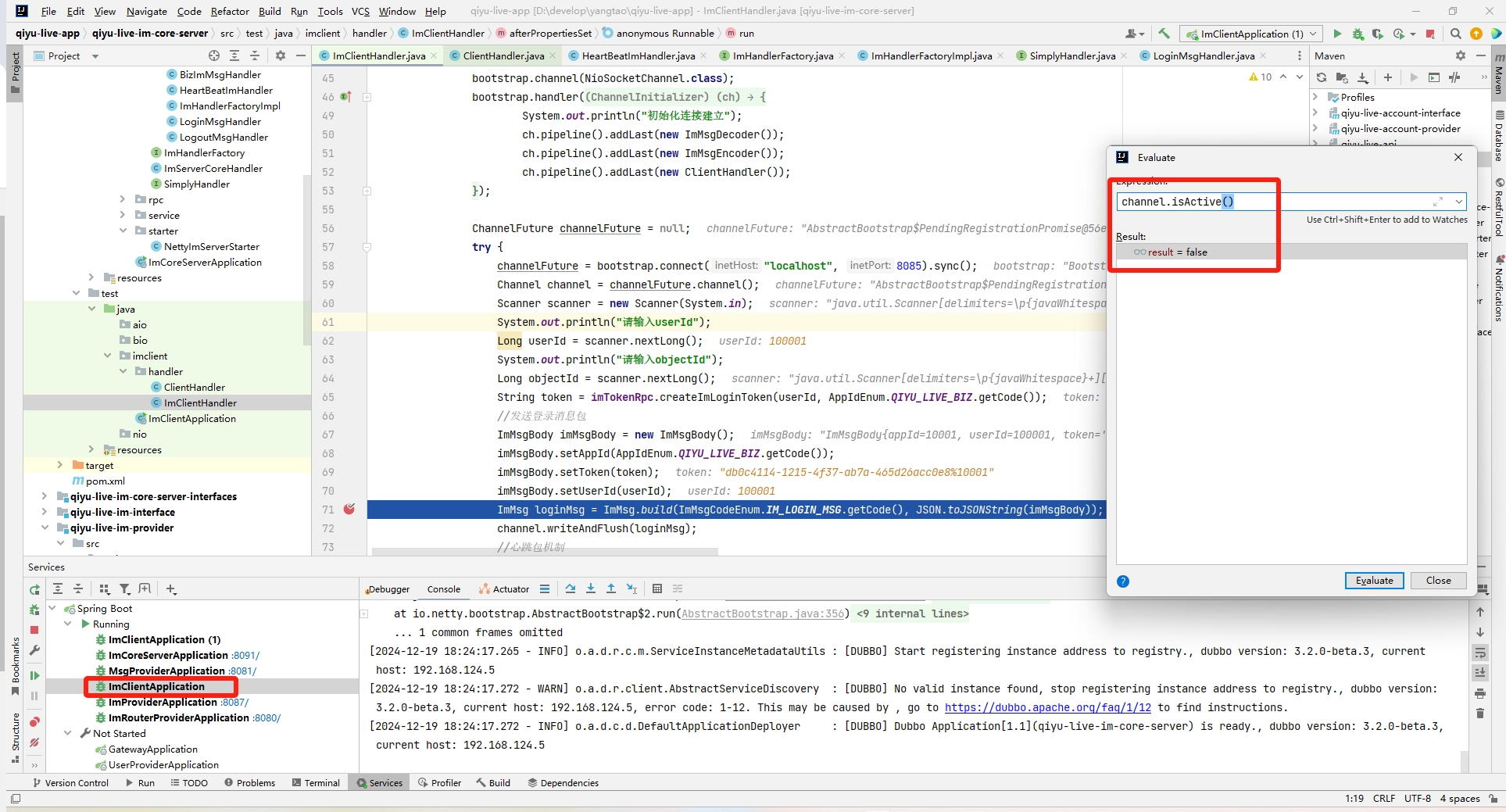1506x812 pixels.
Task: Click the debugger Step Over icon
Action: coord(571,588)
